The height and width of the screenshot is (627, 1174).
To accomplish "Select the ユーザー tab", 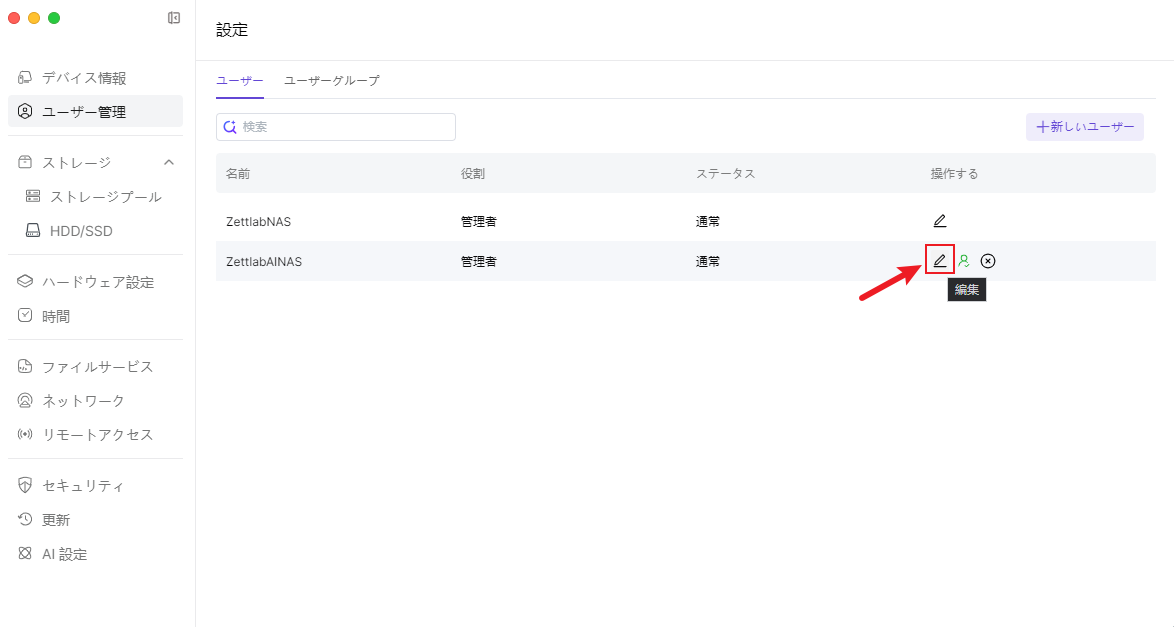I will (x=240, y=80).
